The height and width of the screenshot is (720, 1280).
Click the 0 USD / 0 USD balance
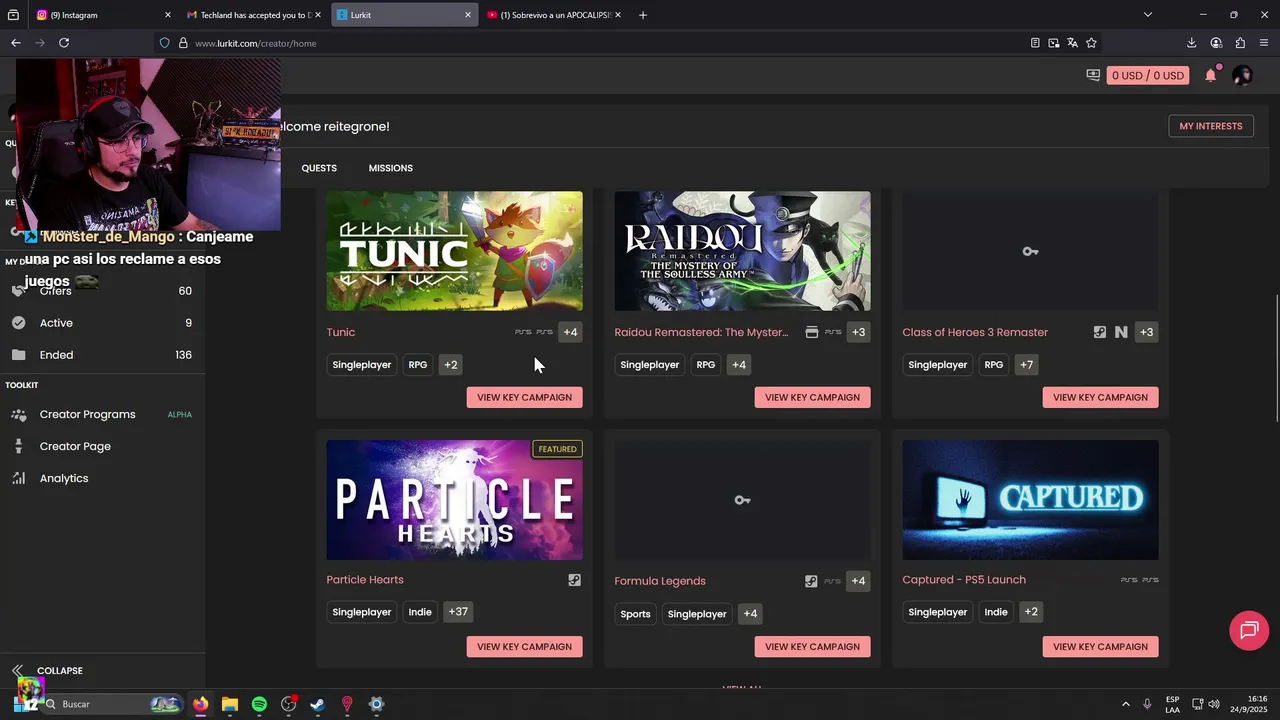pos(1147,75)
